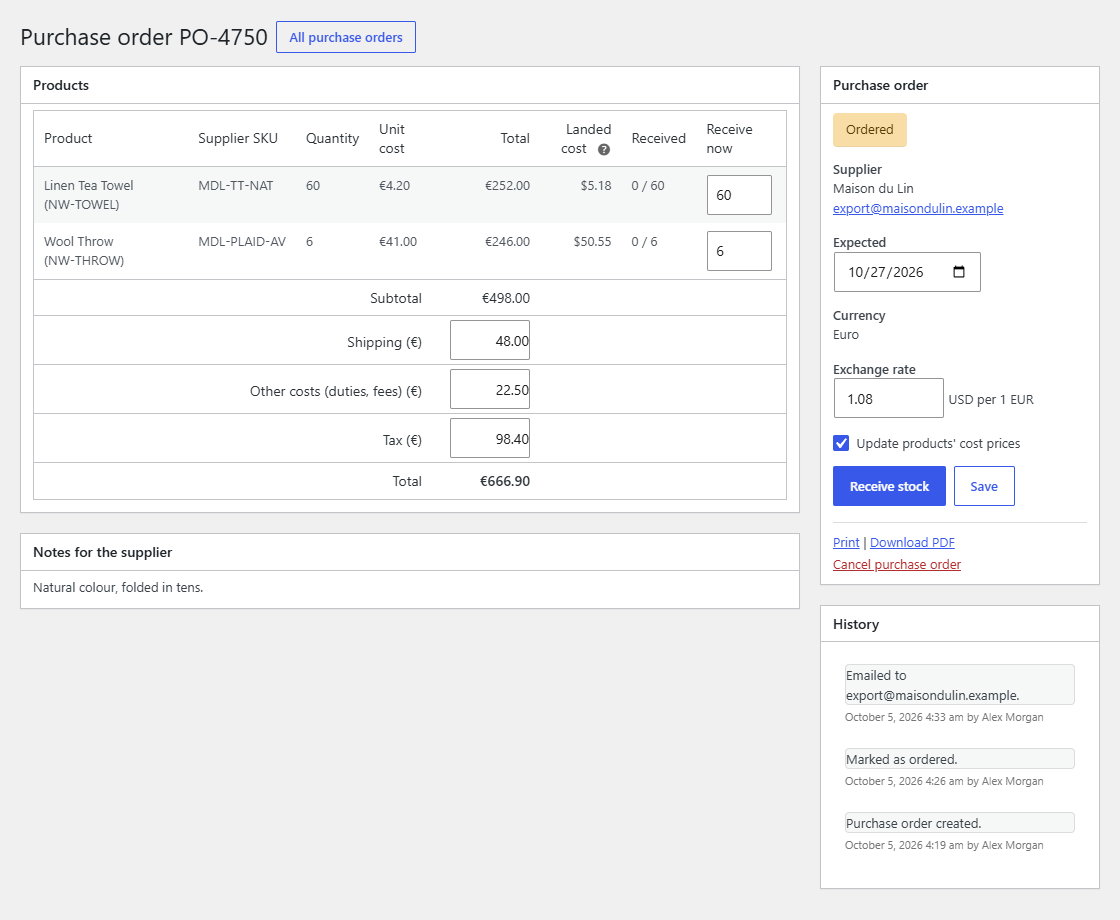1120x920 pixels.
Task: Click the timestamp October 5, 2026 4:33 am
Action: pyautogui.click(x=904, y=717)
